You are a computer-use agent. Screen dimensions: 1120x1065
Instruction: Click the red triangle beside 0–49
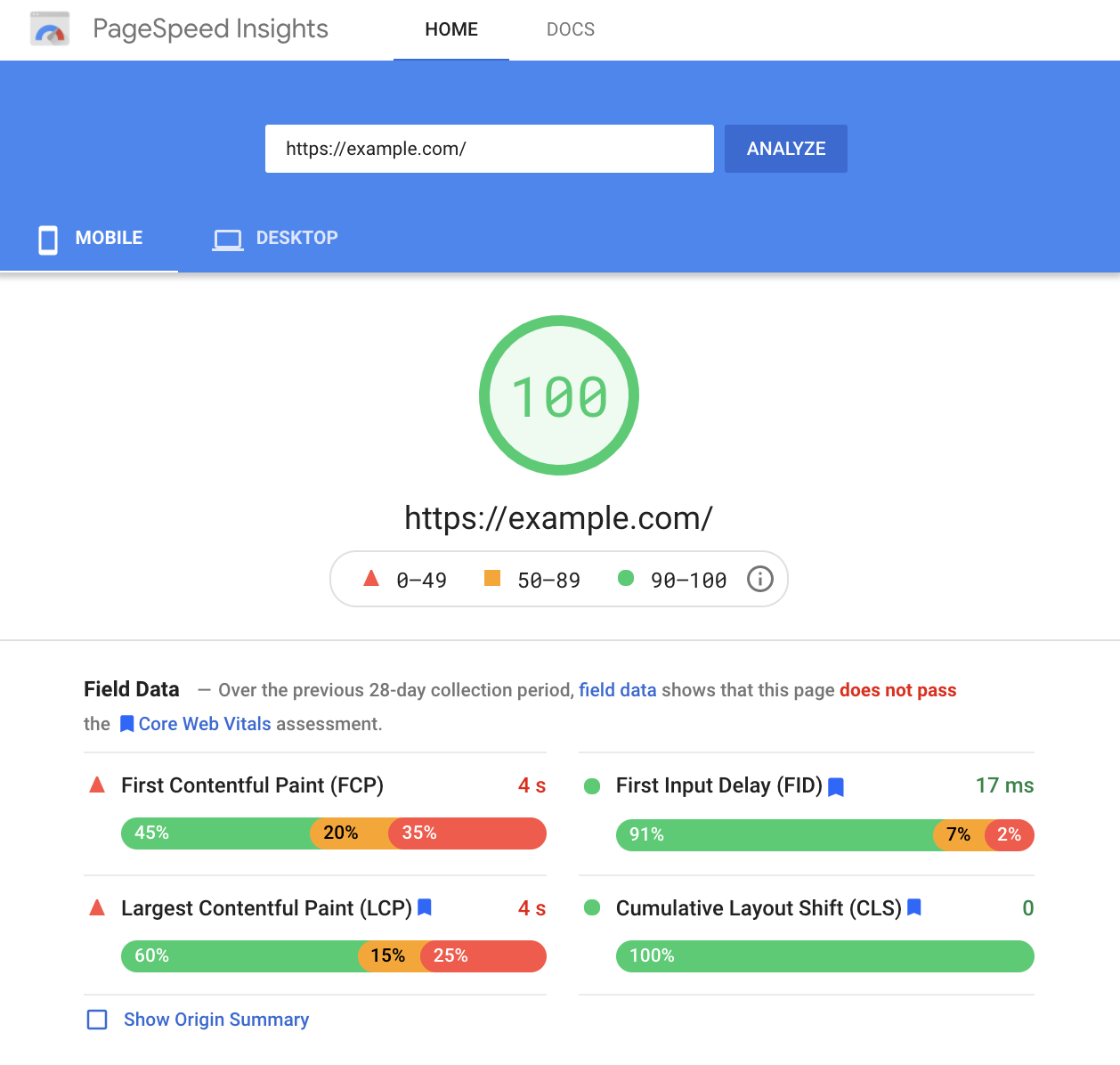coord(371,579)
